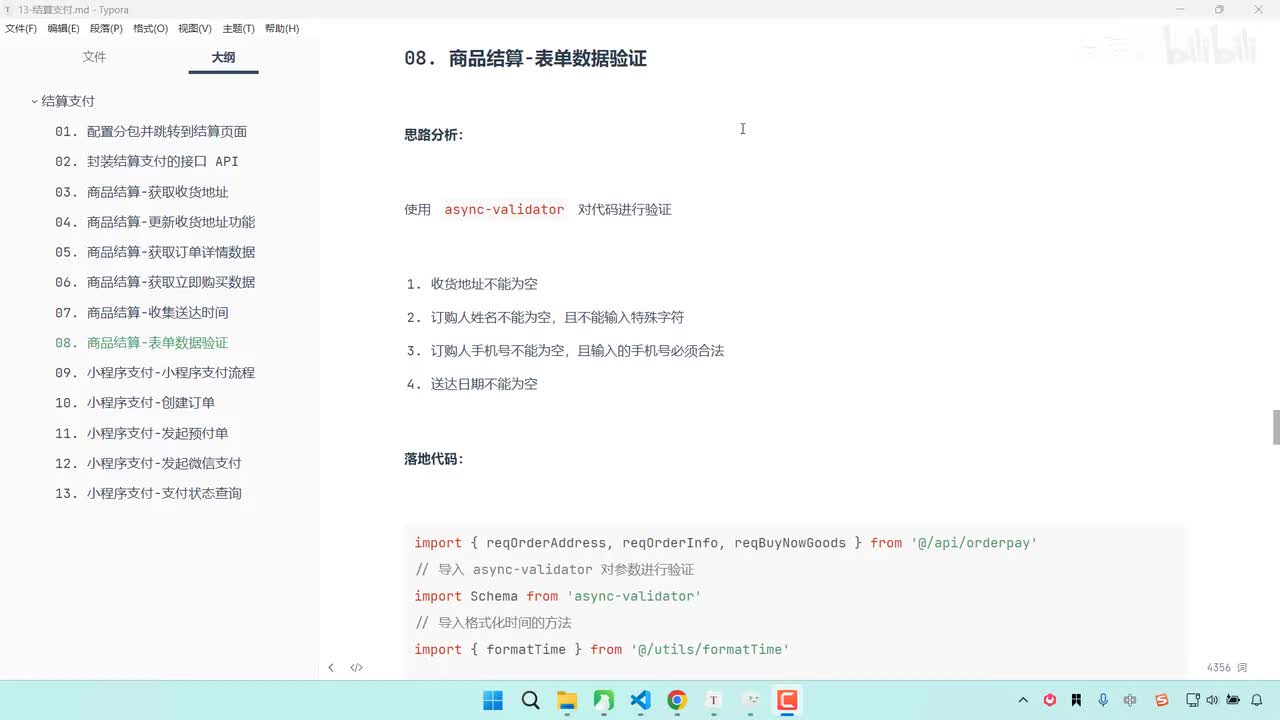Go to outline item 12. 小程序支付-发起微信支付

click(148, 463)
